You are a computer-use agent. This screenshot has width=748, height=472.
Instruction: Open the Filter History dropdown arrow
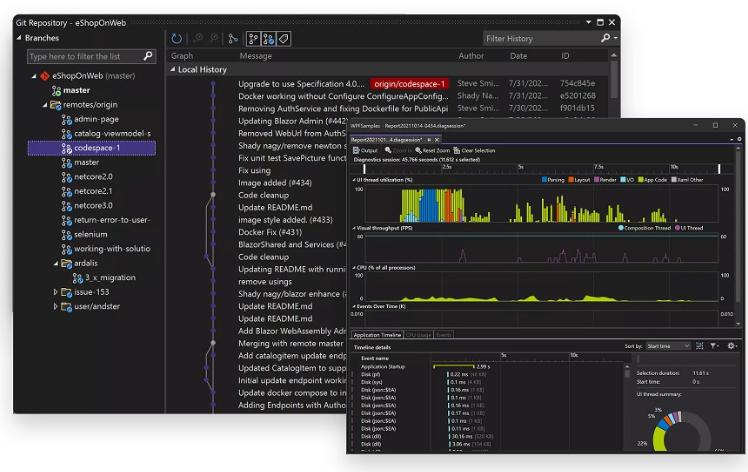coord(616,38)
